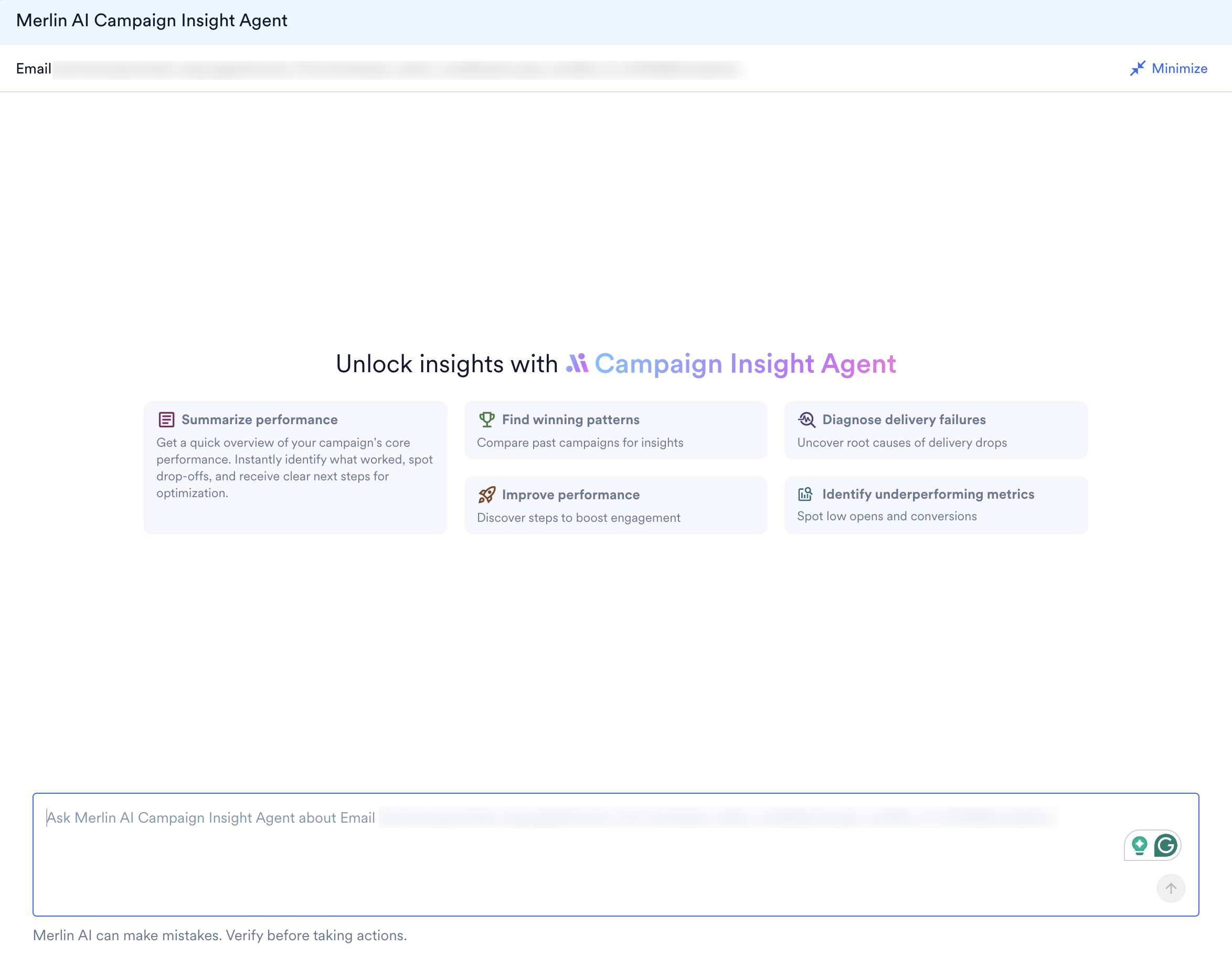Pick the Improve performance title

[570, 495]
